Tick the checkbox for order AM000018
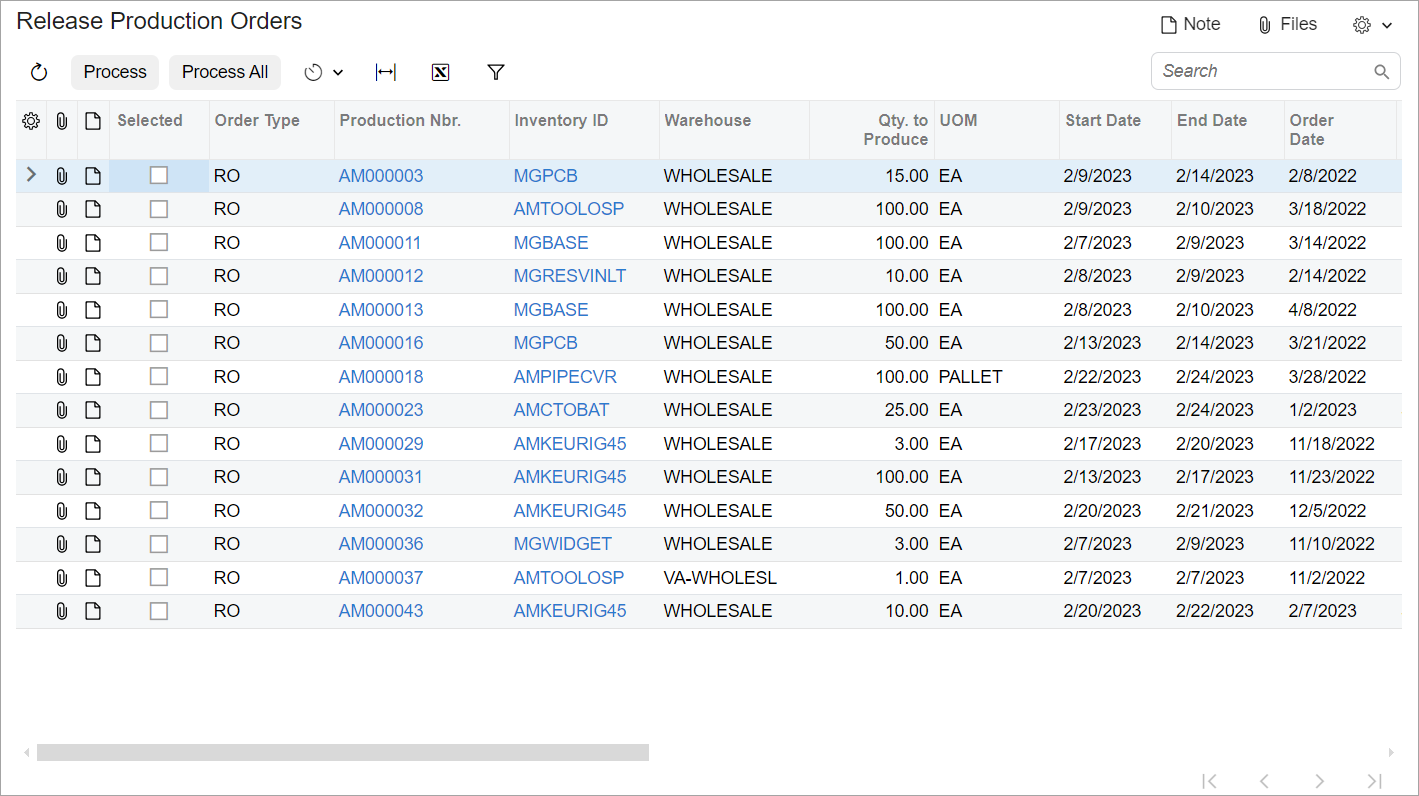Image resolution: width=1419 pixels, height=796 pixels. (x=159, y=377)
